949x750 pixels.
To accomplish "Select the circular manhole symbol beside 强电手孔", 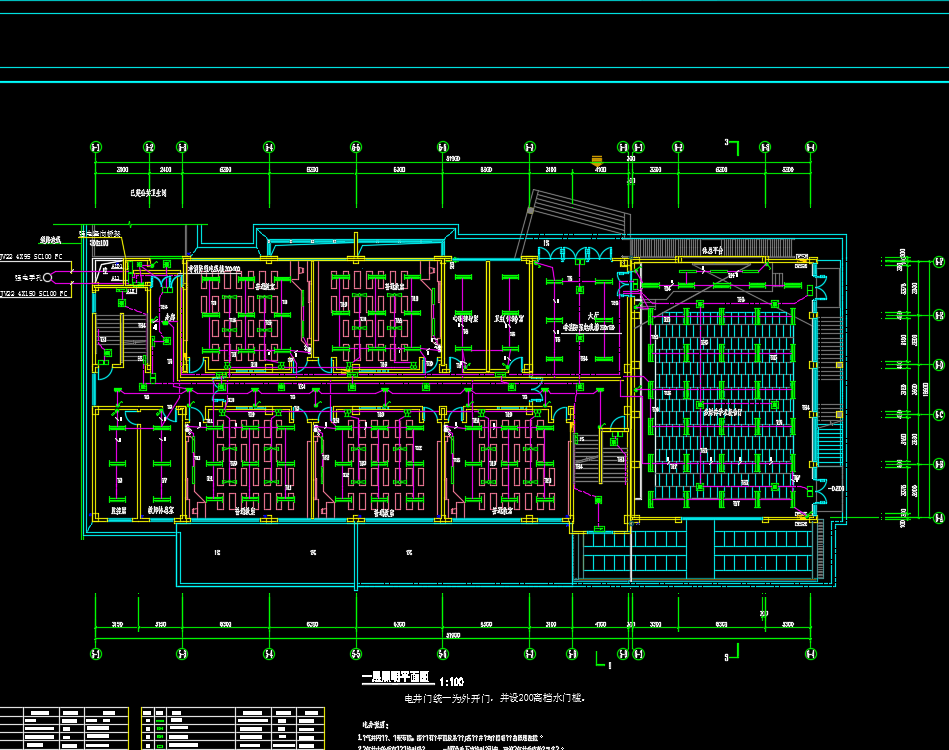I will point(48,278).
